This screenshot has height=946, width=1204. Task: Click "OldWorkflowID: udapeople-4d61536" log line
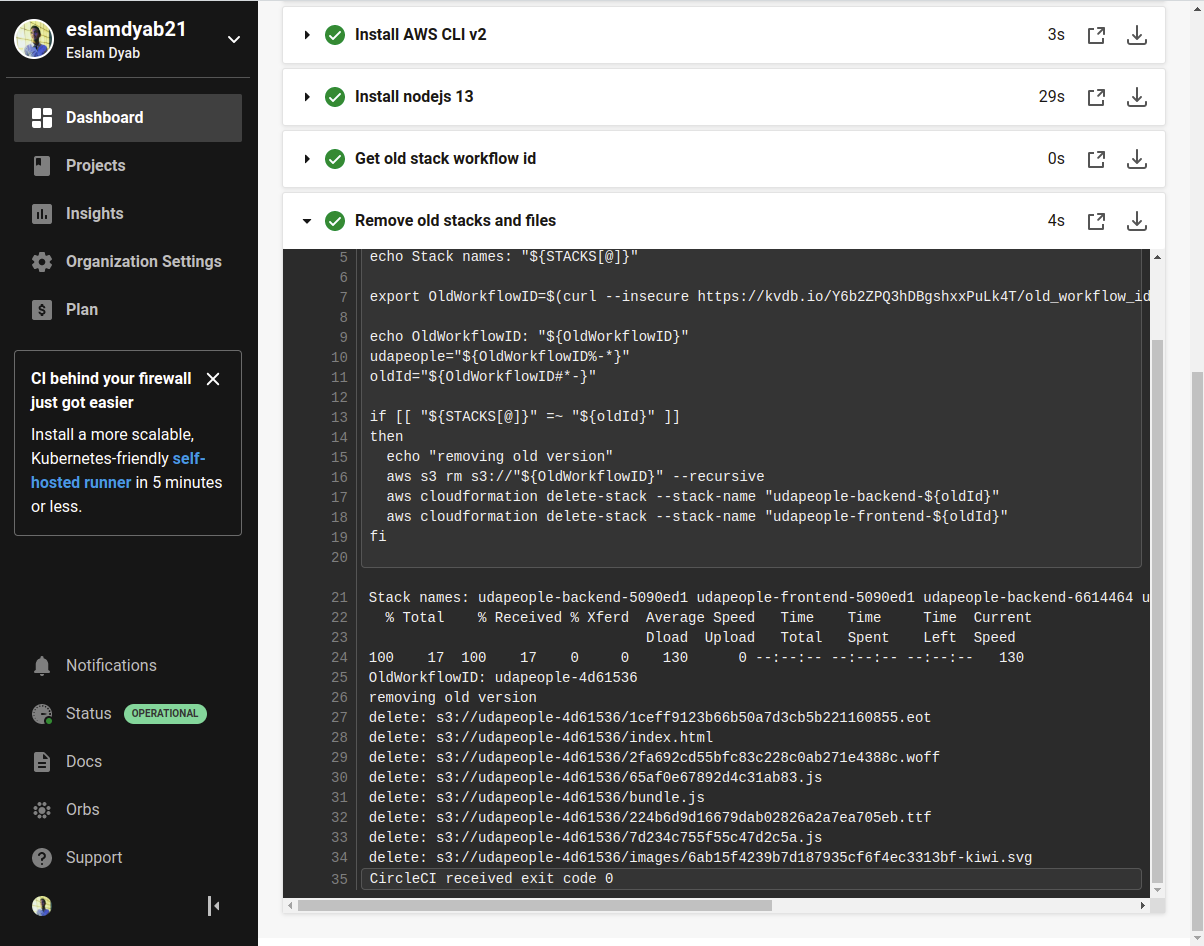[x=503, y=678]
